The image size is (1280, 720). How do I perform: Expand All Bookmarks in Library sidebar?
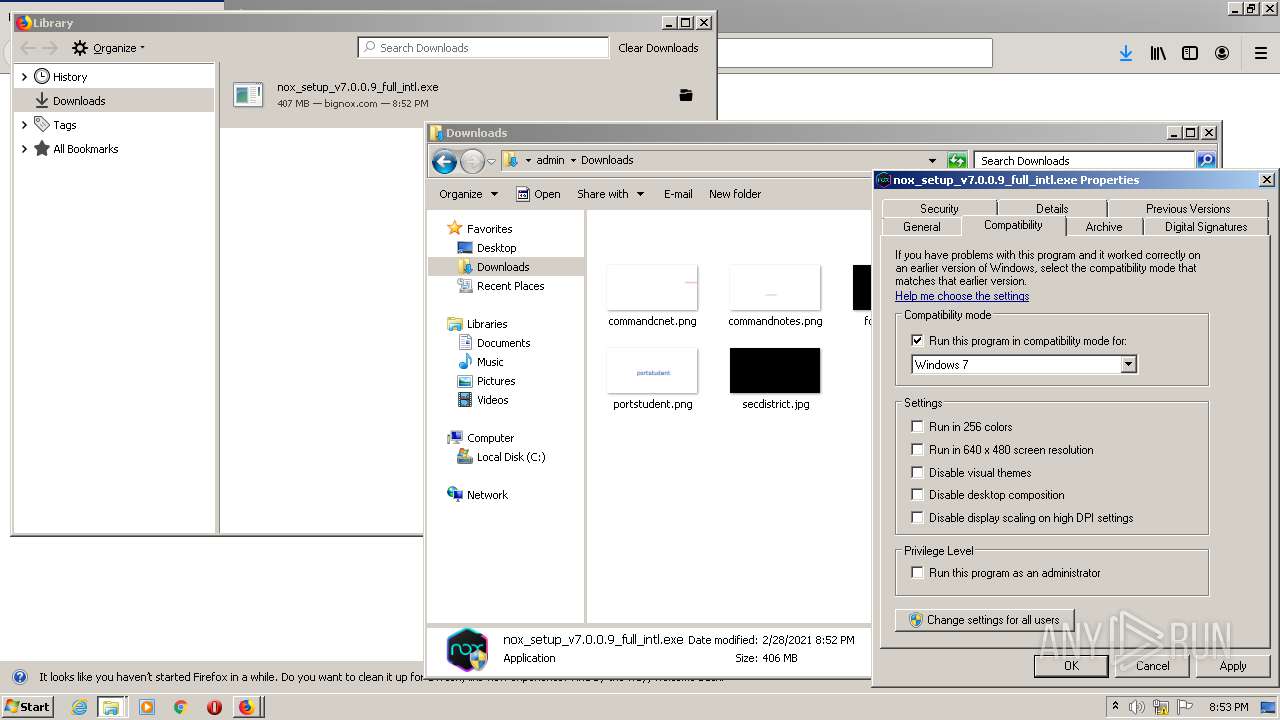(x=24, y=149)
